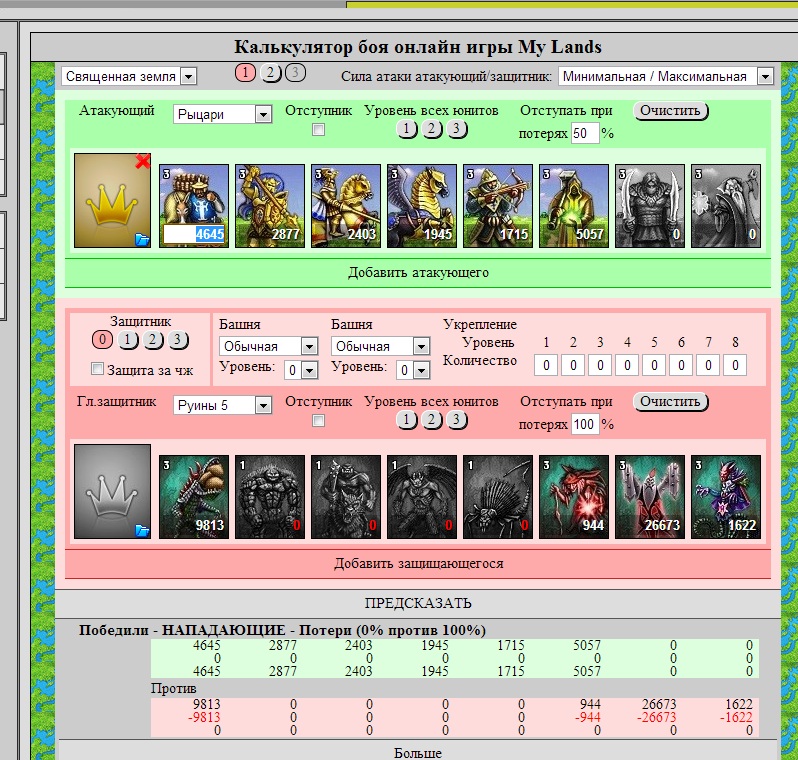Viewport: 798px width, 760px height.
Task: Select attacker flying unit with 1945
Action: tap(422, 206)
